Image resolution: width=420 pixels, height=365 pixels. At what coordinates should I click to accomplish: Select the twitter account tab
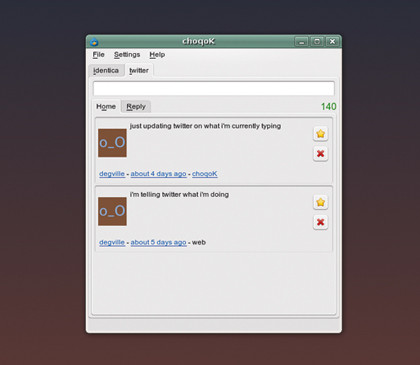click(139, 70)
